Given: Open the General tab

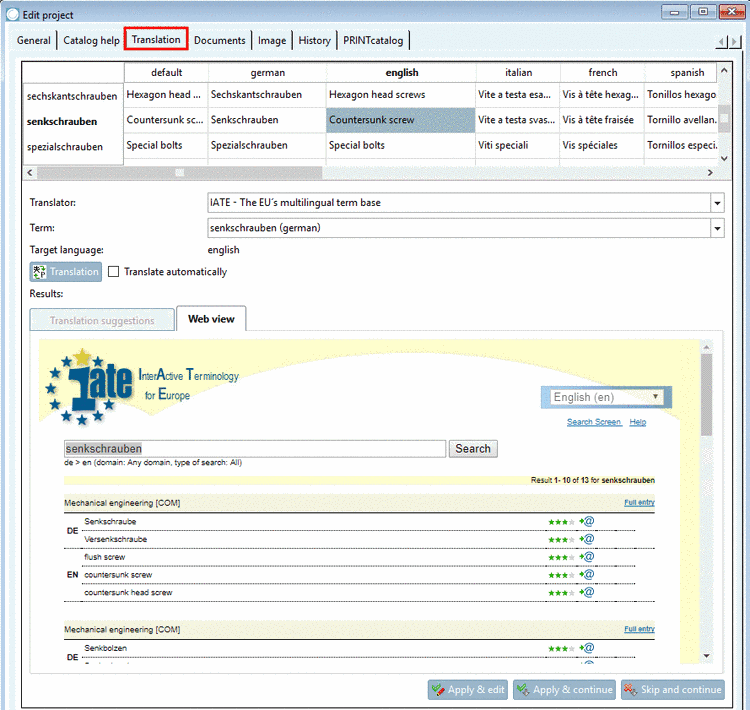Looking at the screenshot, I should 33,41.
